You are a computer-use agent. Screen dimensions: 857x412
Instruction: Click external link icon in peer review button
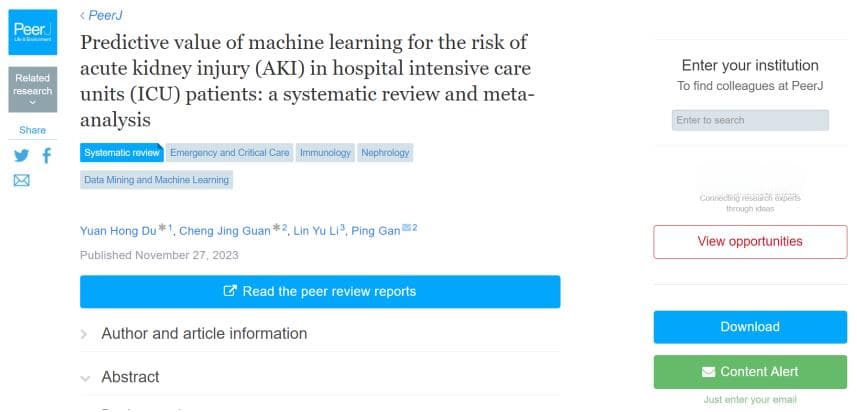pos(230,291)
